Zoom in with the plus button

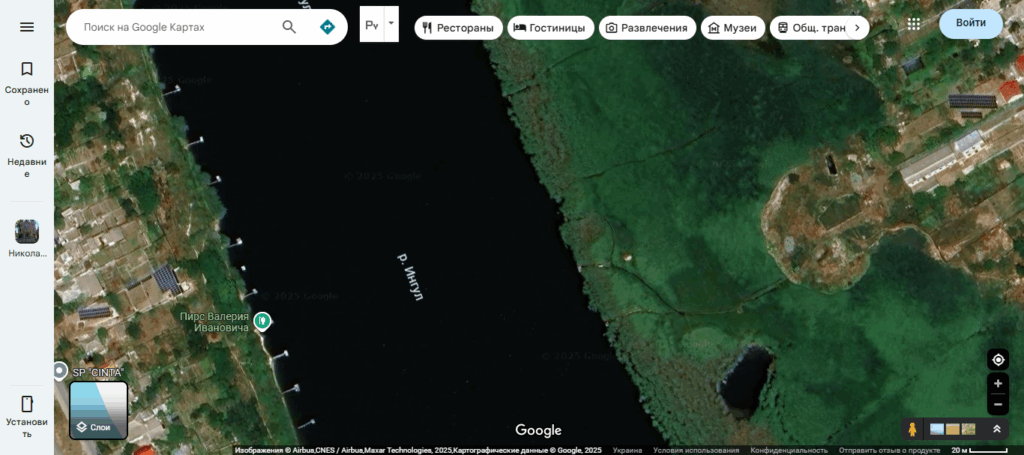click(997, 384)
